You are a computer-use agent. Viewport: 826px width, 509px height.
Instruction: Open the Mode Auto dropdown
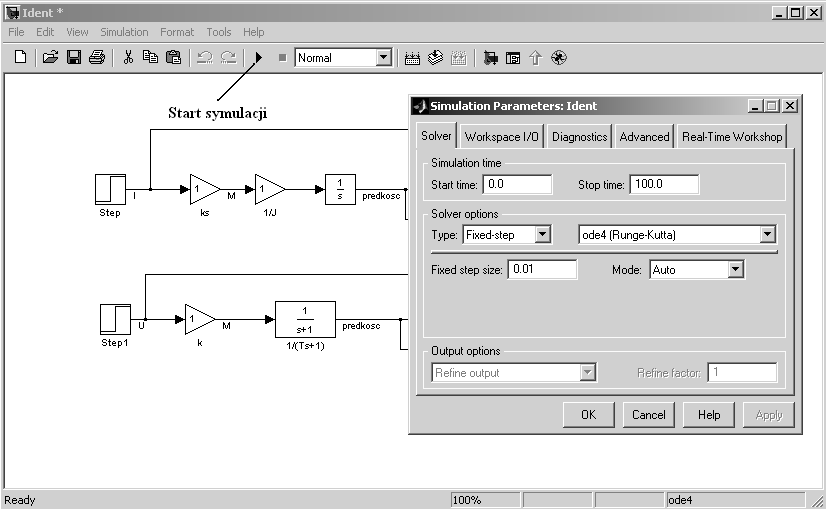pos(735,269)
